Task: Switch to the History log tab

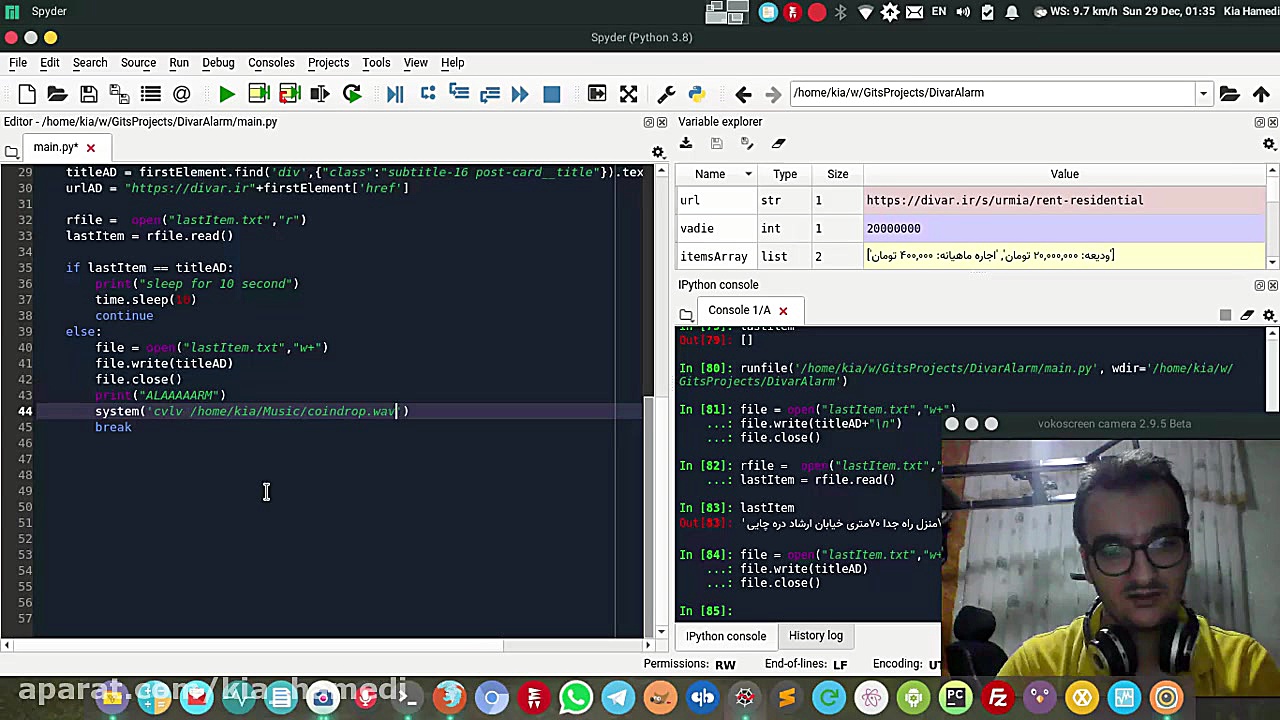Action: click(x=815, y=636)
